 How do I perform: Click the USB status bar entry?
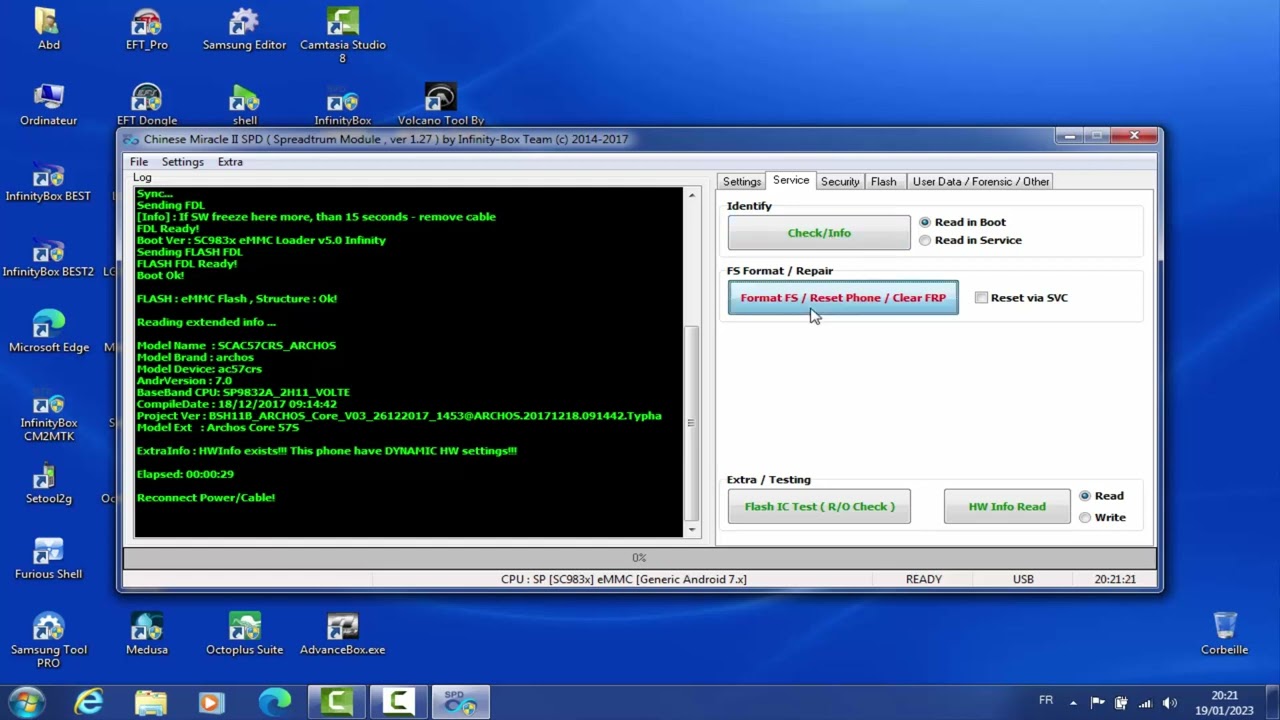click(1023, 579)
